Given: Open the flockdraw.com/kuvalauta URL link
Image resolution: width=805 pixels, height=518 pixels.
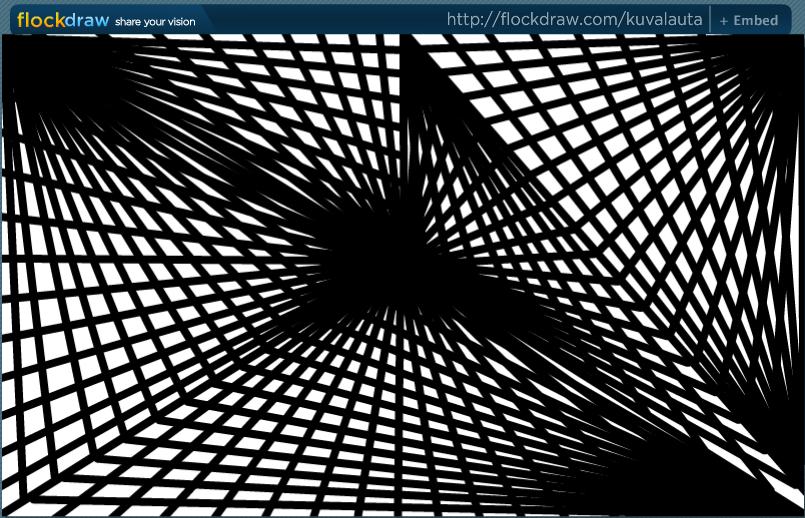Looking at the screenshot, I should tap(574, 20).
